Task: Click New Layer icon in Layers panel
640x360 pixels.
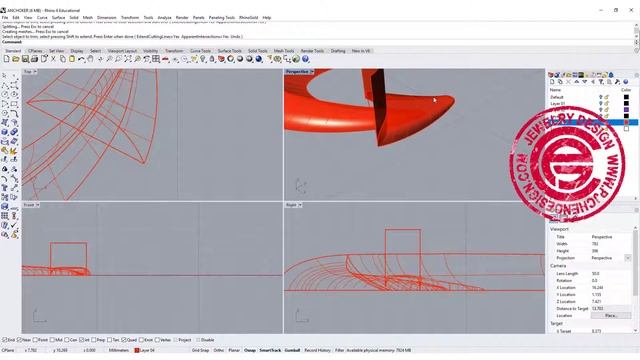Action: [552, 82]
